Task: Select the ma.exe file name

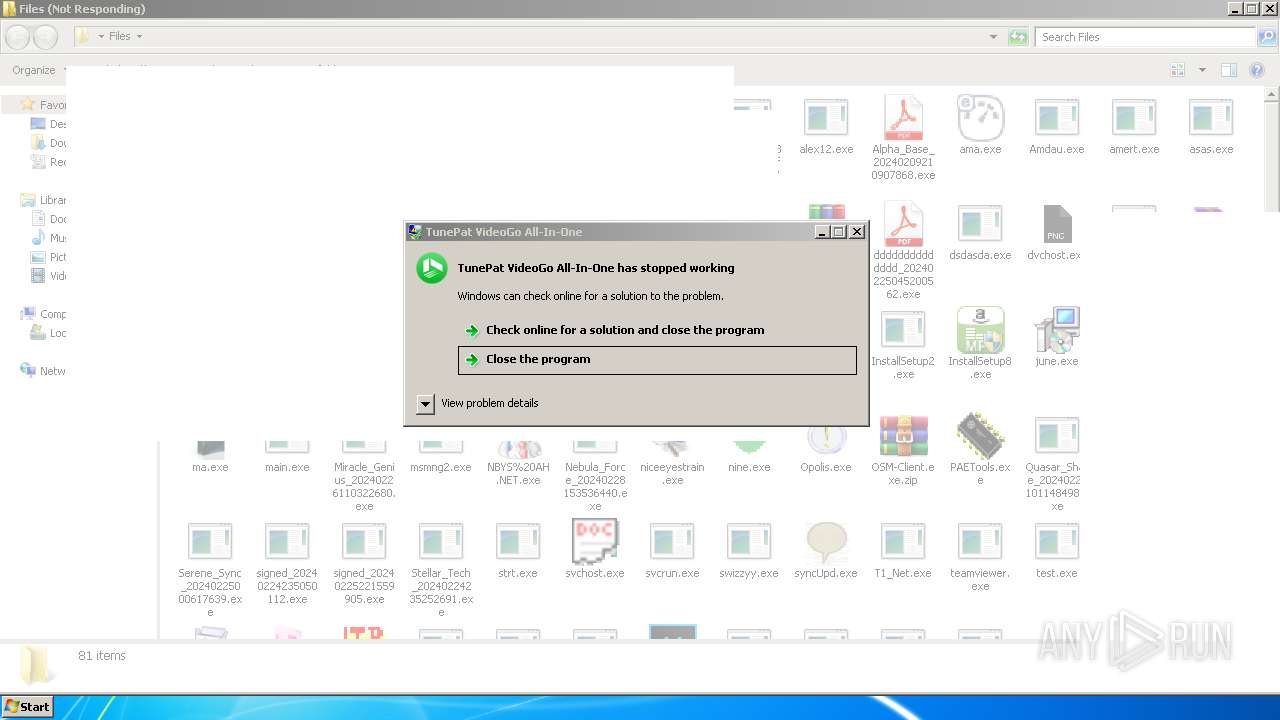Action: pos(210,467)
